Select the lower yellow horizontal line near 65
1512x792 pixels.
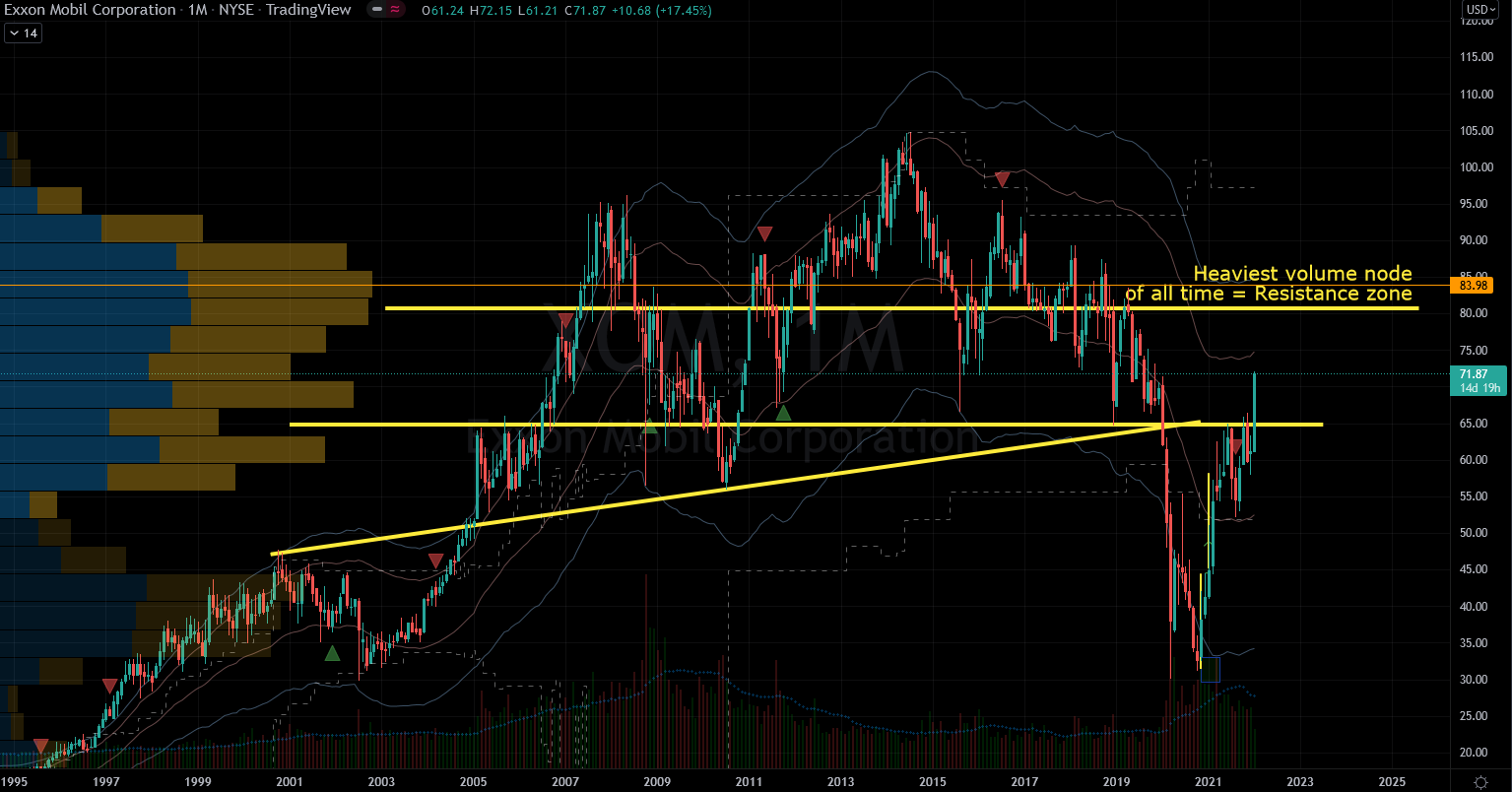806,425
